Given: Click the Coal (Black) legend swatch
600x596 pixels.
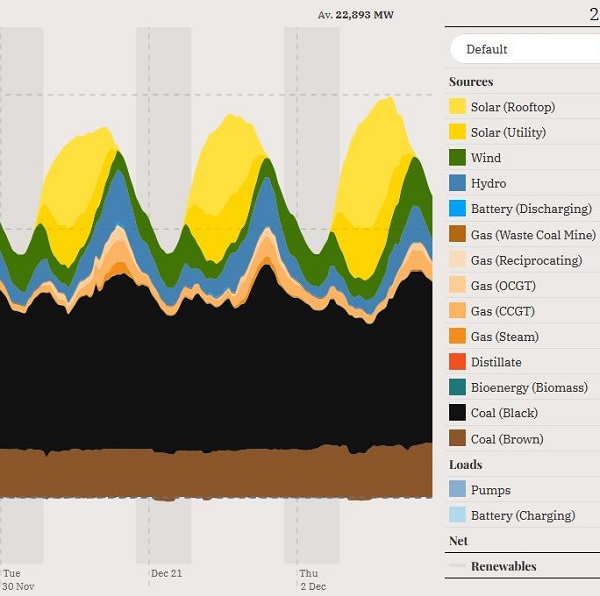Looking at the screenshot, I should [x=457, y=413].
